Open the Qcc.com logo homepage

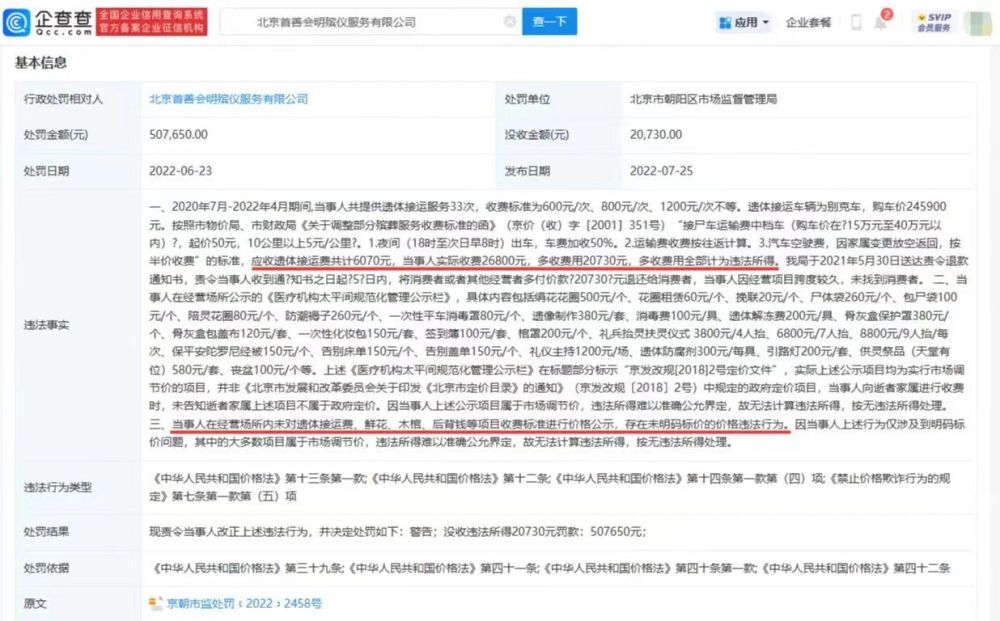pos(48,22)
